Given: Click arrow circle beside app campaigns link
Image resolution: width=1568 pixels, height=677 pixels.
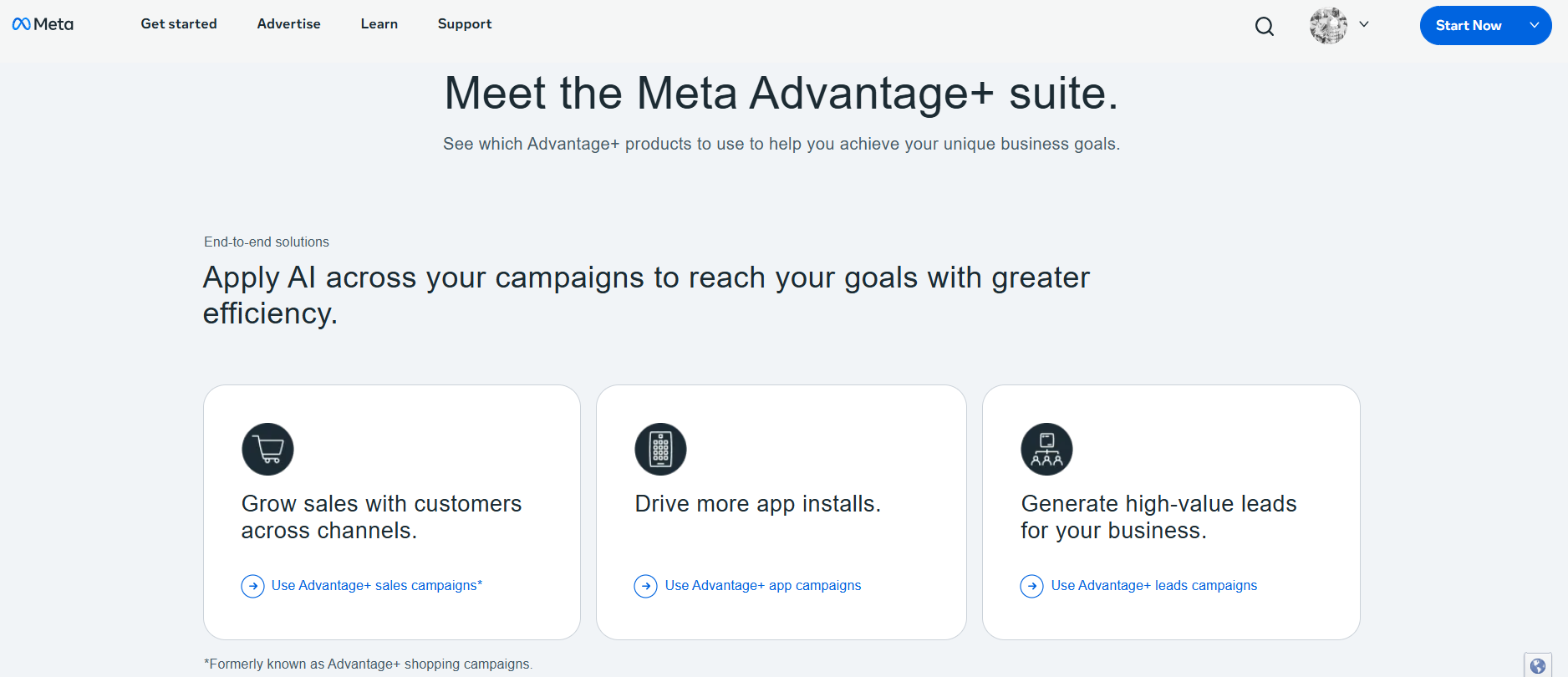Looking at the screenshot, I should point(645,586).
